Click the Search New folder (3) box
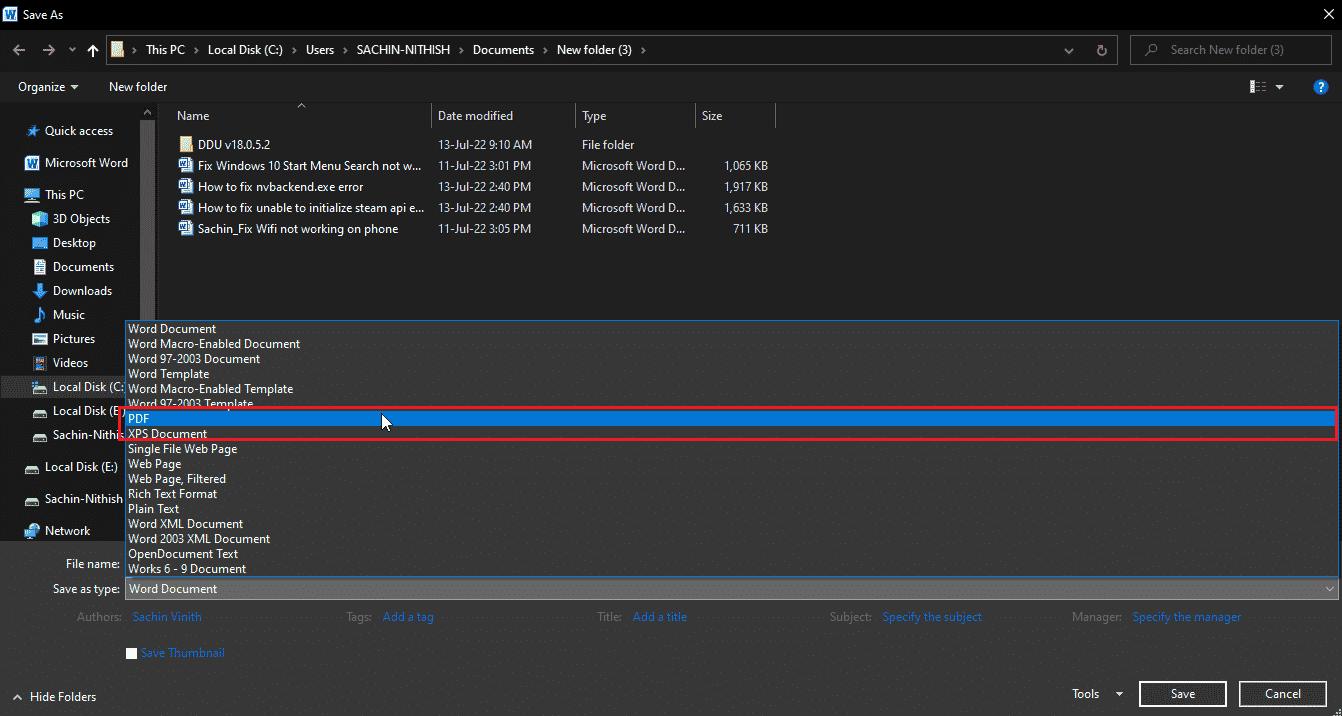 [x=1229, y=50]
